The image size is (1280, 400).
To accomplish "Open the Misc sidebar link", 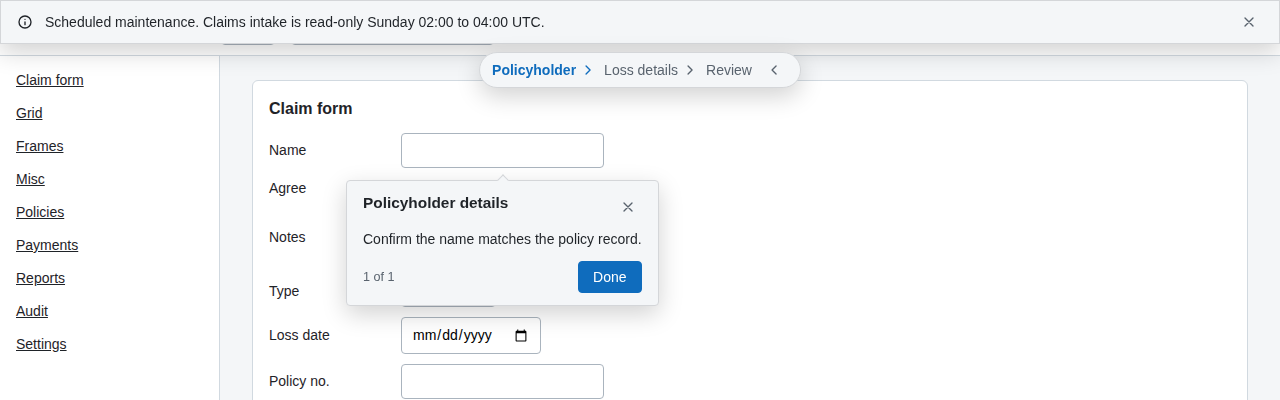I will (x=30, y=179).
